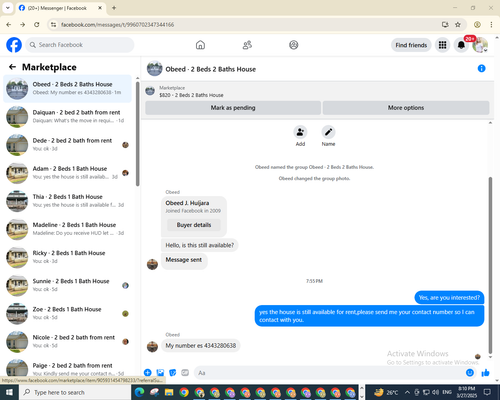
Task: Open the Friends icon in top navigation
Action: [x=247, y=45]
